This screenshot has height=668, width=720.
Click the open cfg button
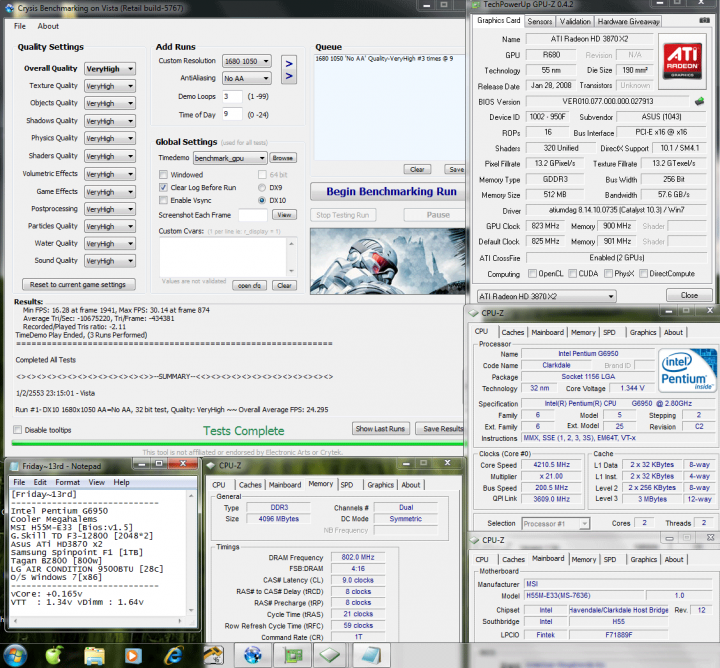249,286
